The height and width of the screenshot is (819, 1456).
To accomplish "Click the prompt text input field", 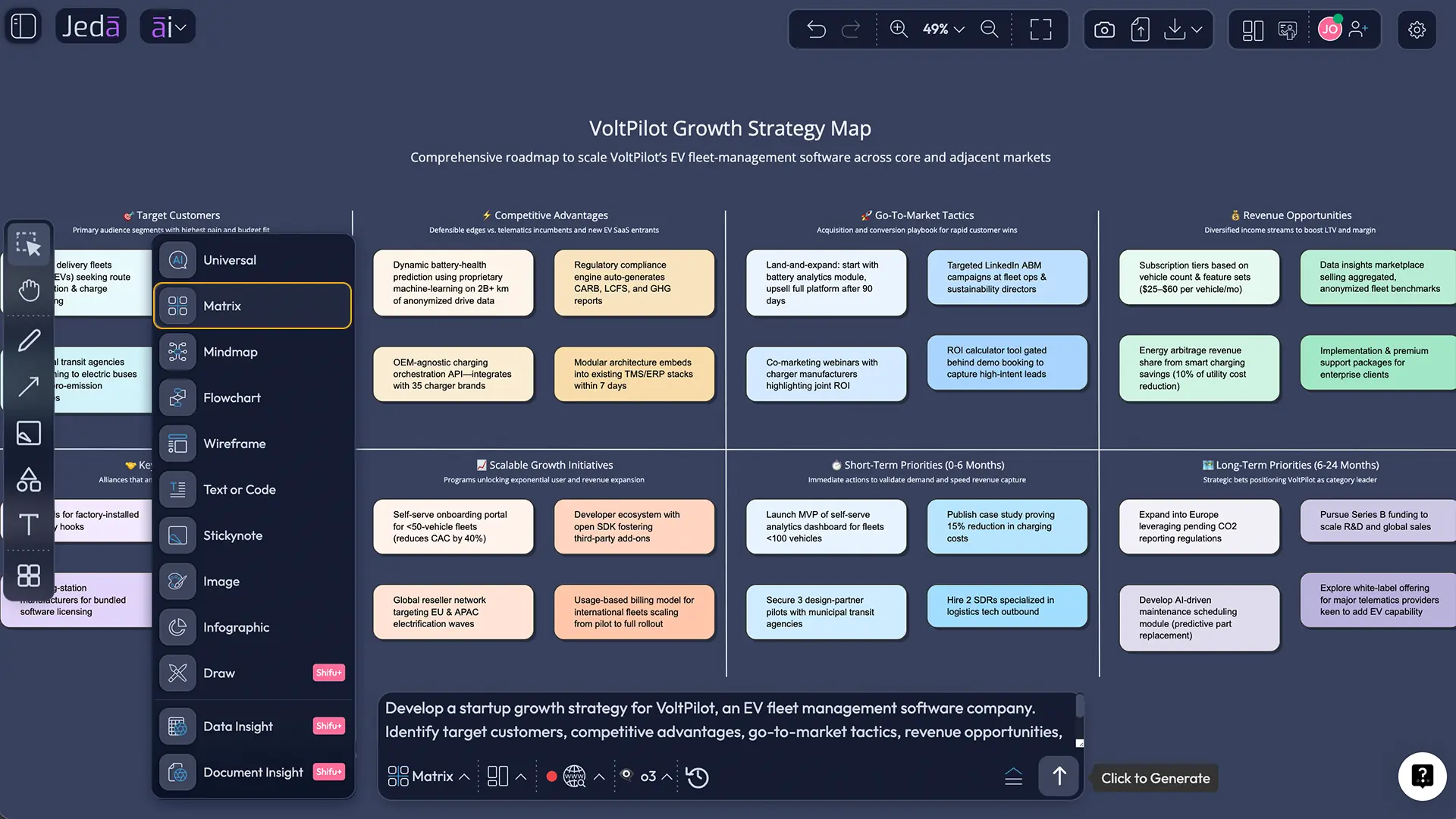I will pos(726,720).
